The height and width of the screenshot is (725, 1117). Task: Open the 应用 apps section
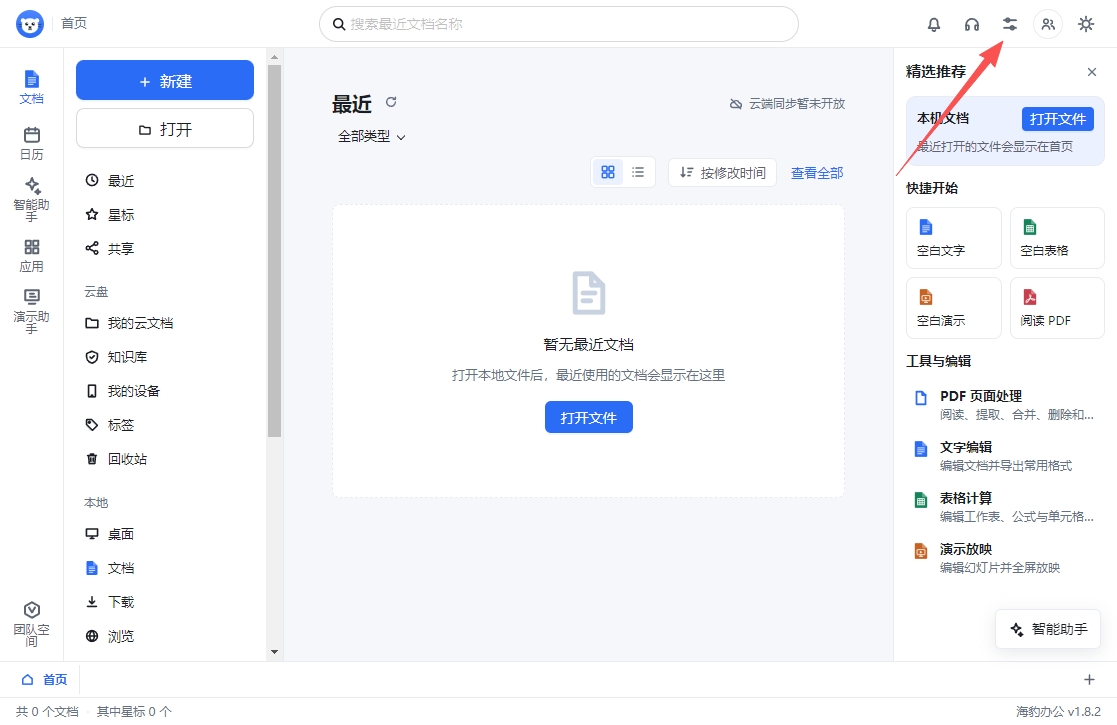tap(31, 256)
